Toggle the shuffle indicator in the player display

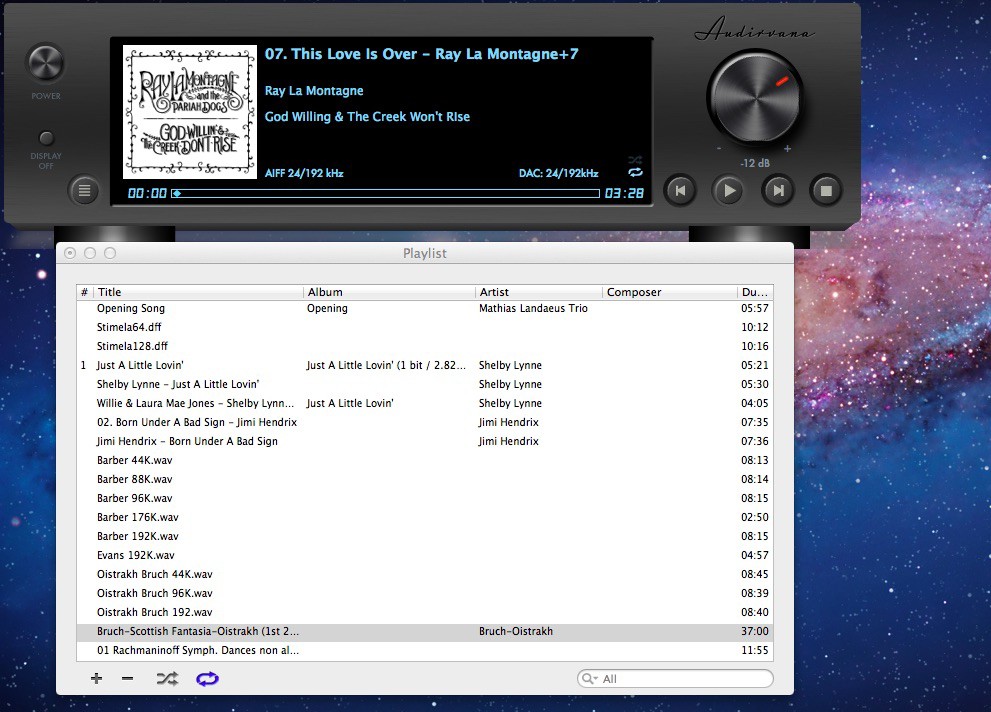pos(635,160)
